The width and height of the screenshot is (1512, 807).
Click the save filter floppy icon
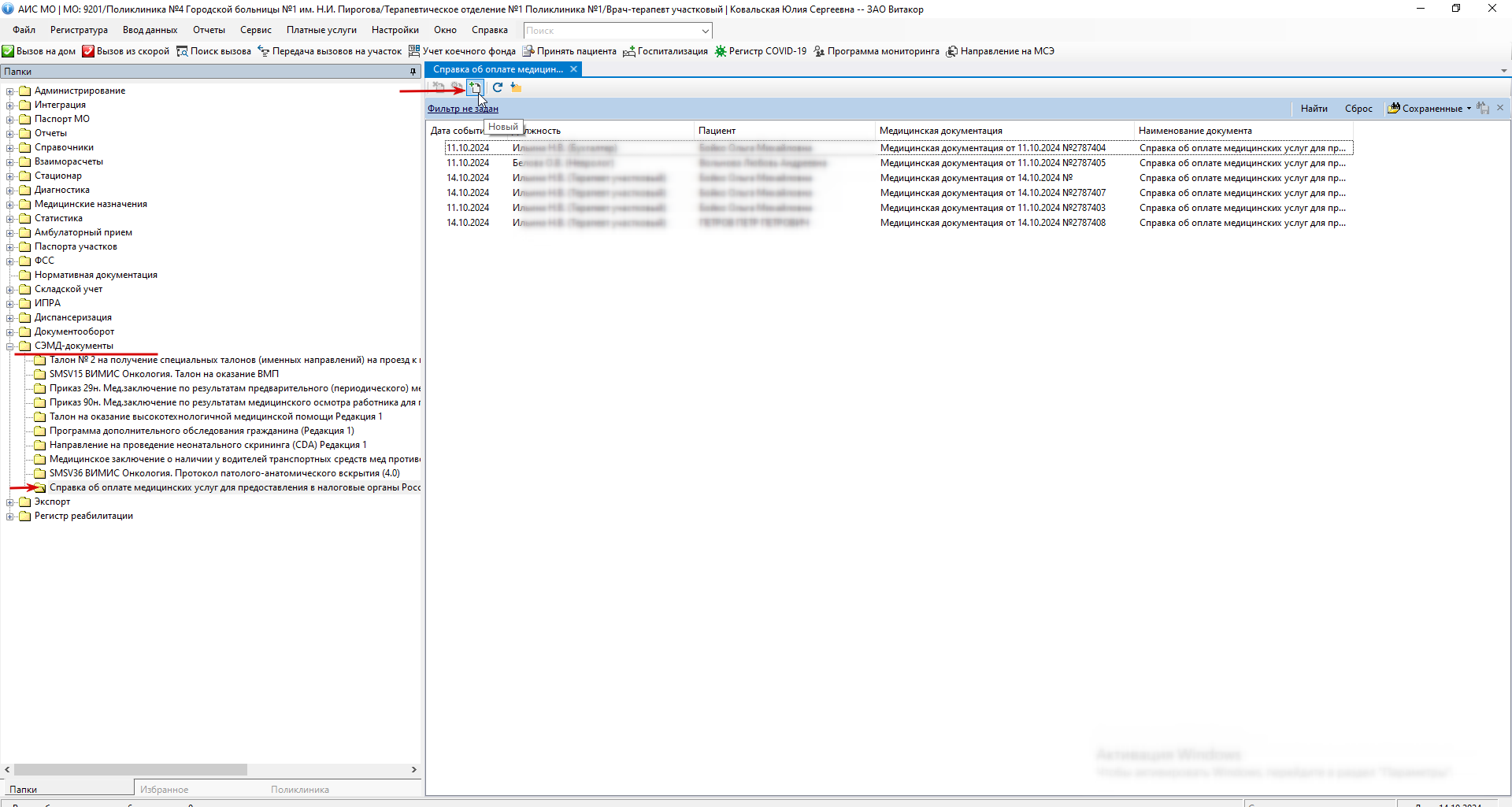1483,109
